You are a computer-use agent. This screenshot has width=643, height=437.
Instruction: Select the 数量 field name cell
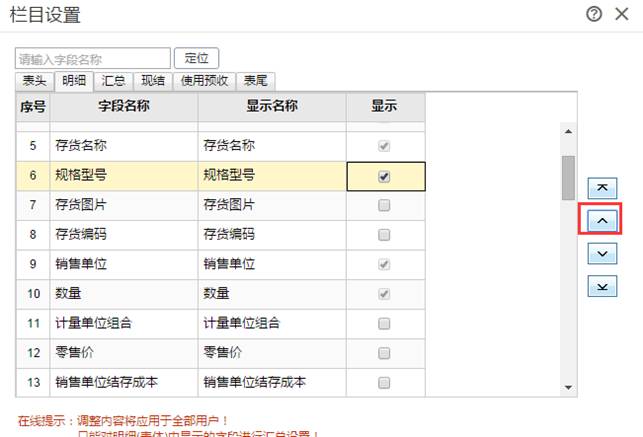pyautogui.click(x=125, y=294)
